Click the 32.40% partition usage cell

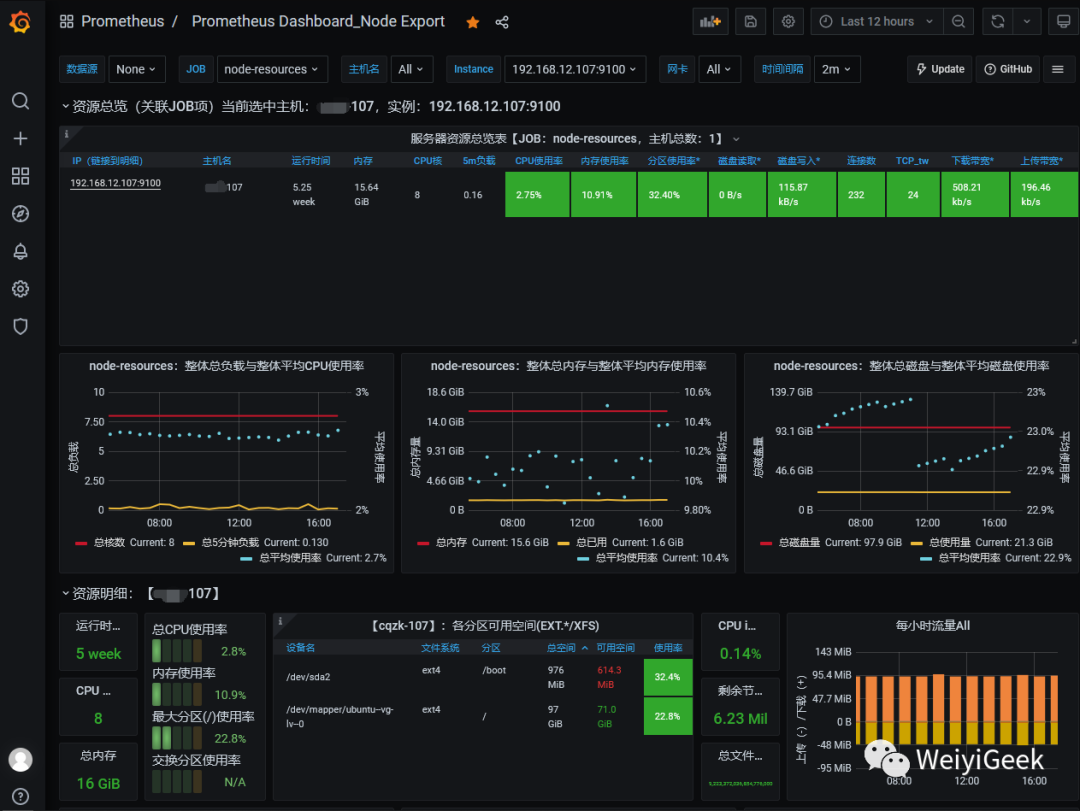672,195
